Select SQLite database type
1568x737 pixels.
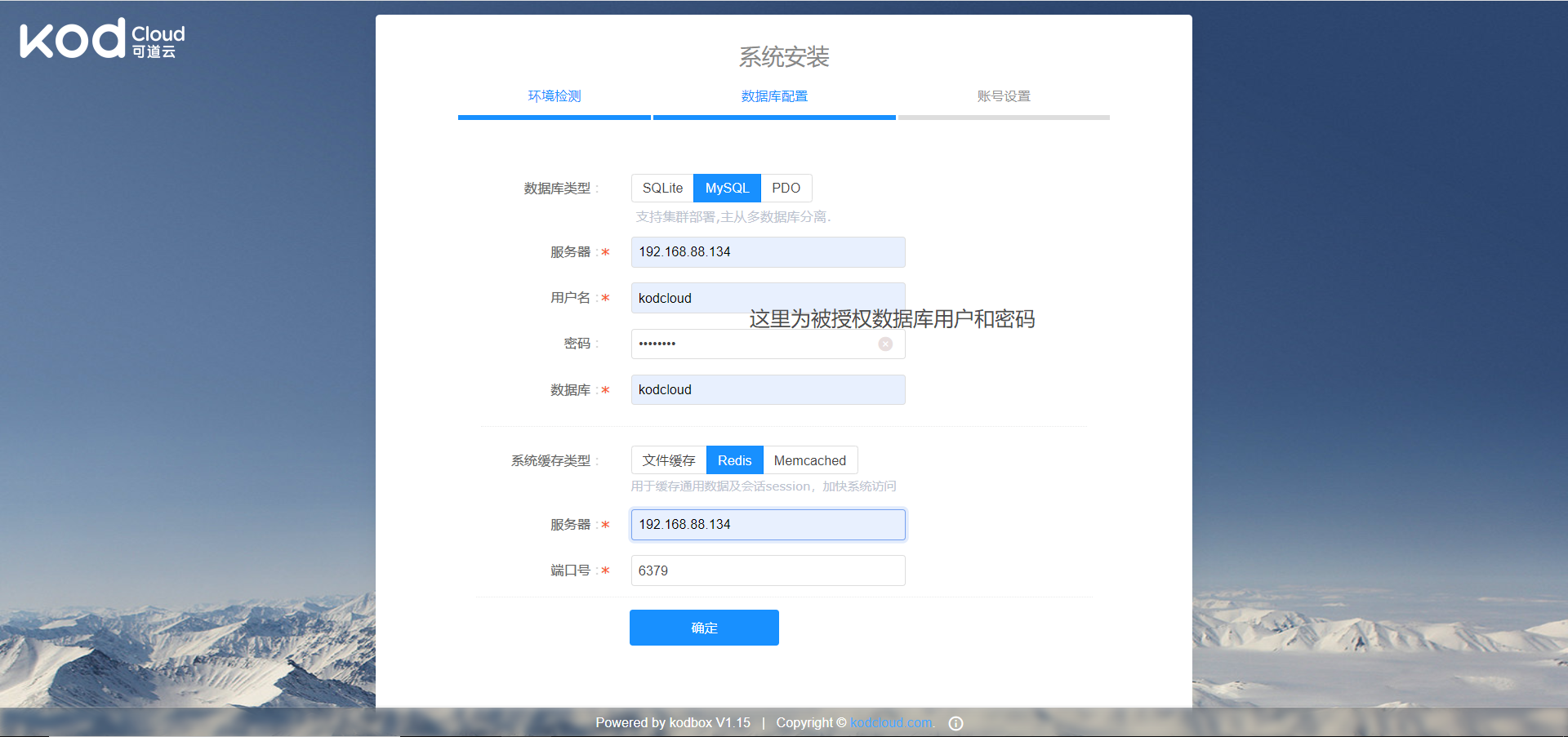point(662,189)
